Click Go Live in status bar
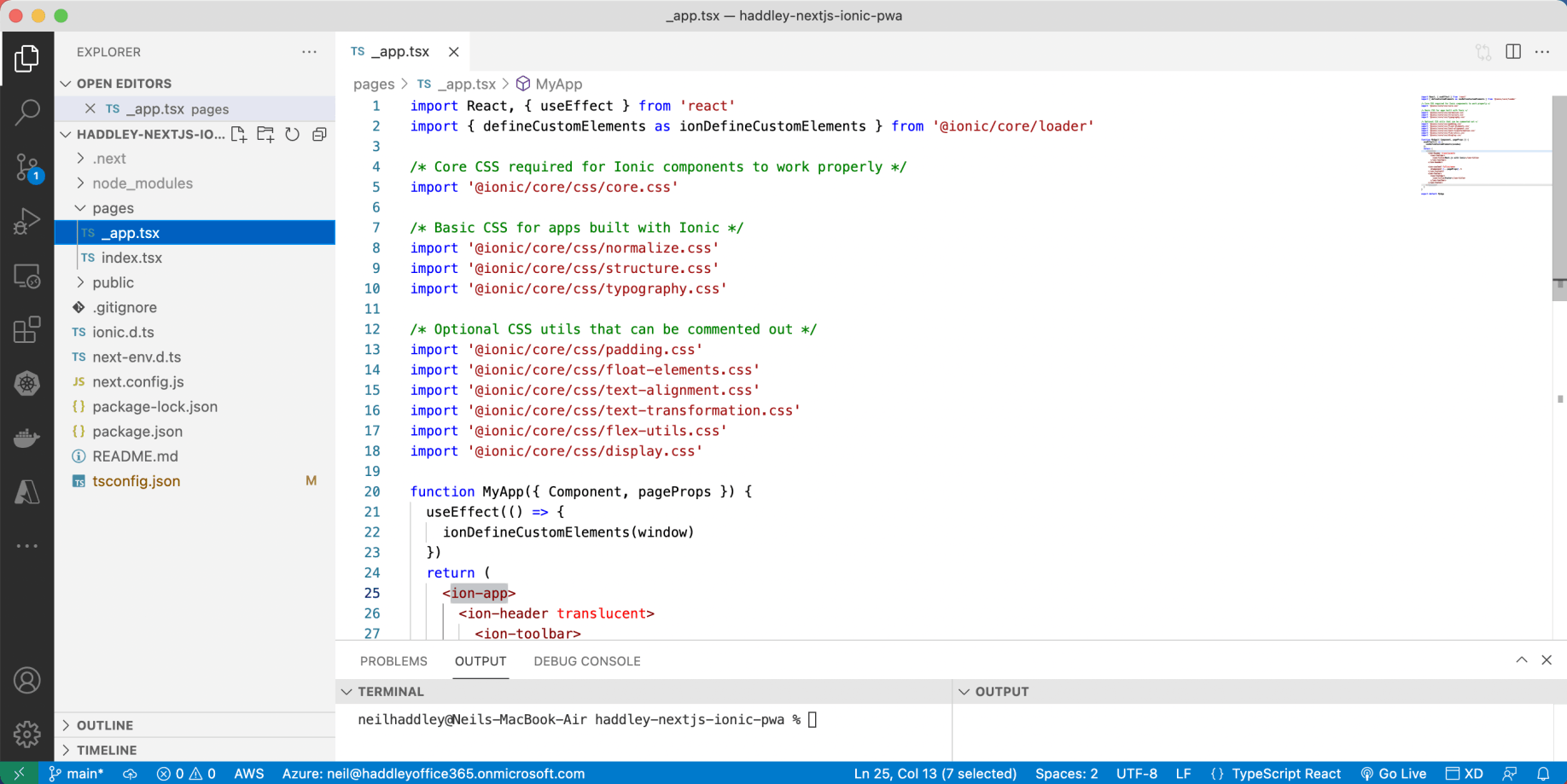The height and width of the screenshot is (784, 1567). click(1393, 774)
